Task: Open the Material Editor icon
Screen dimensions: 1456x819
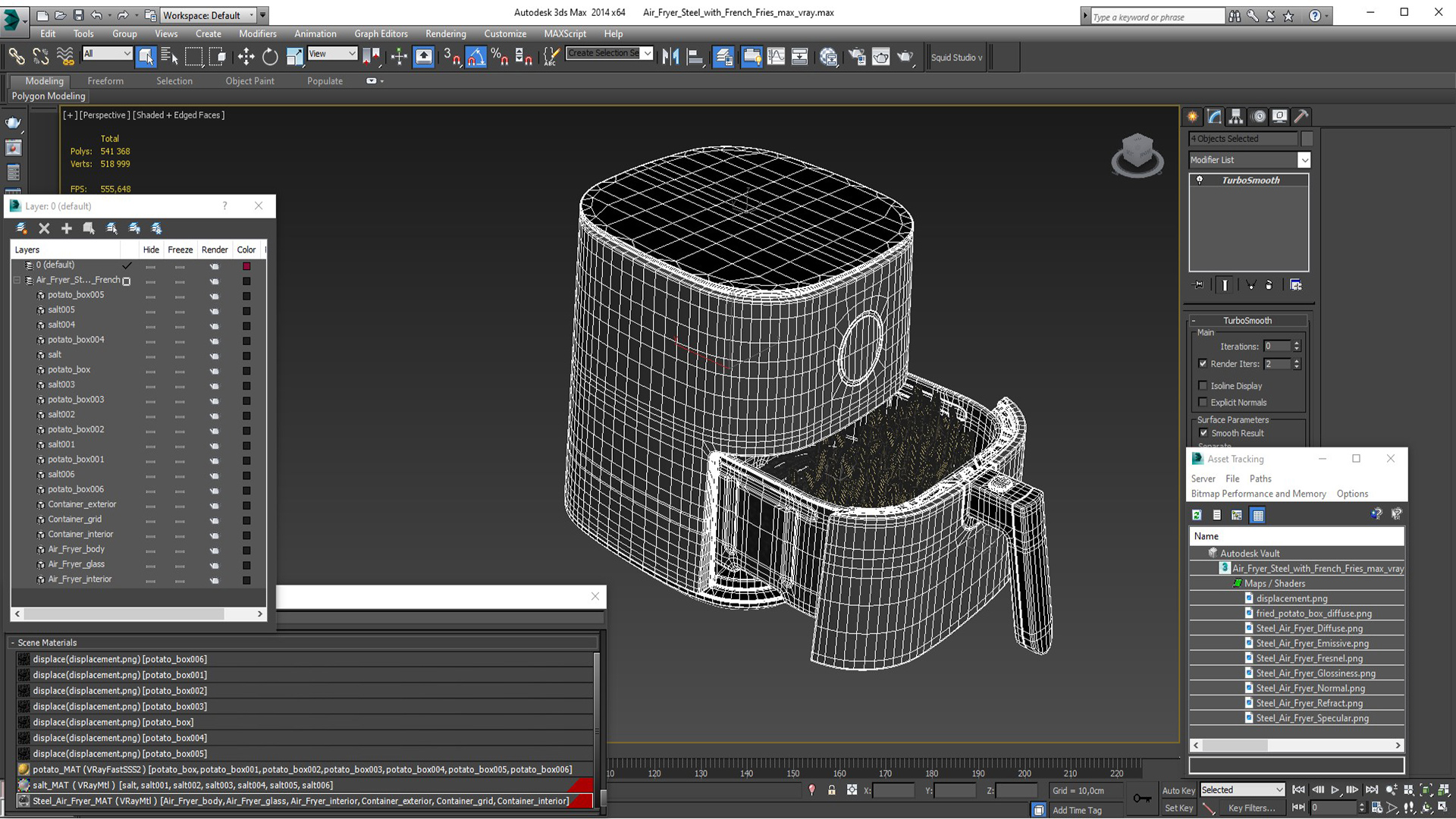Action: point(829,56)
